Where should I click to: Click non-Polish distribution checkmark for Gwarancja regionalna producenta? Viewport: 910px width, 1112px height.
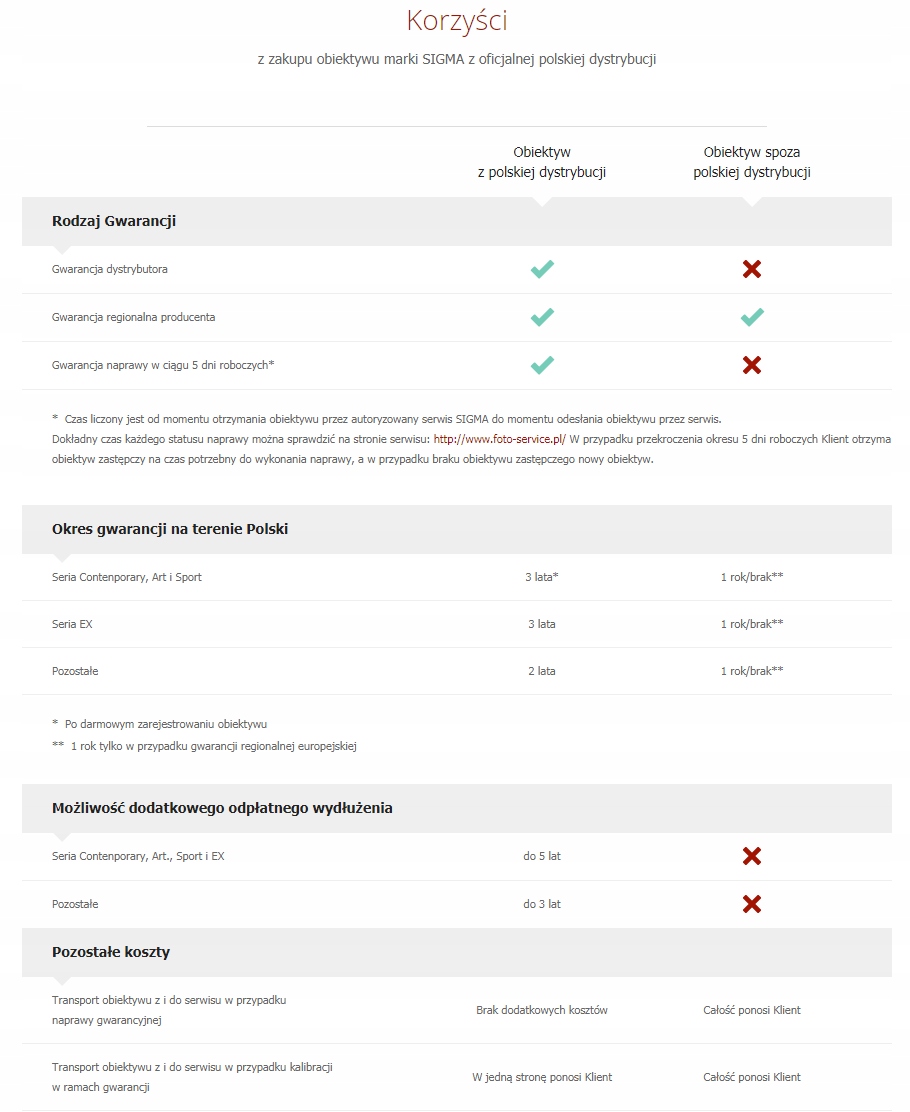click(x=752, y=317)
